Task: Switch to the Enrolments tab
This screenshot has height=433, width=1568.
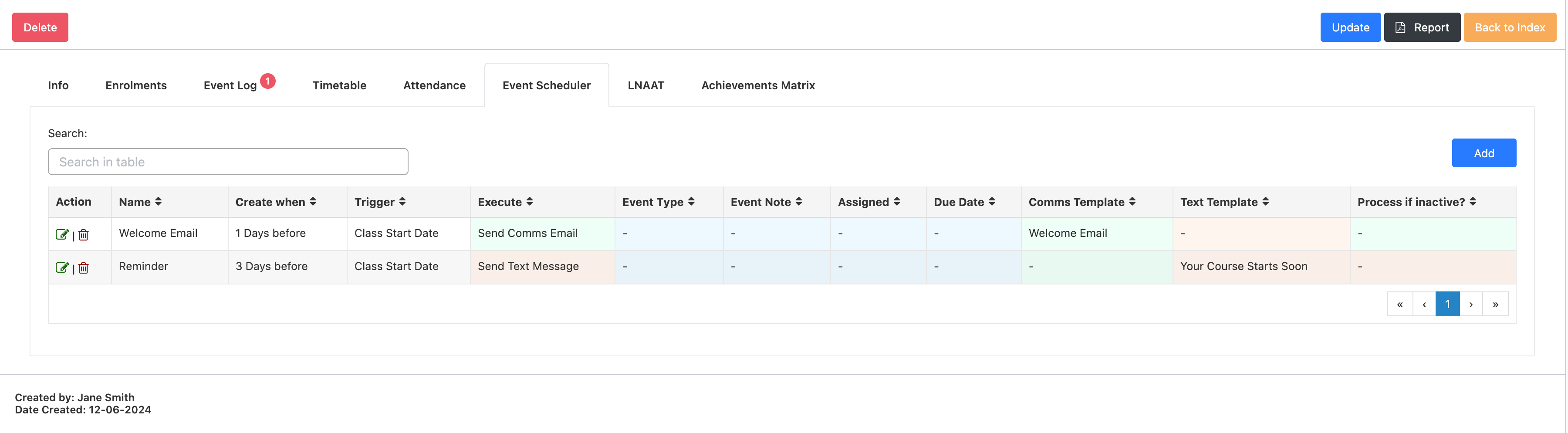Action: pos(136,85)
